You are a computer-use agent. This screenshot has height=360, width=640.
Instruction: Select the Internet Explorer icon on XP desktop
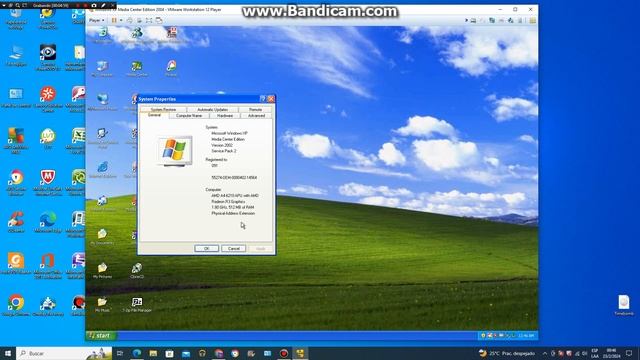102,169
